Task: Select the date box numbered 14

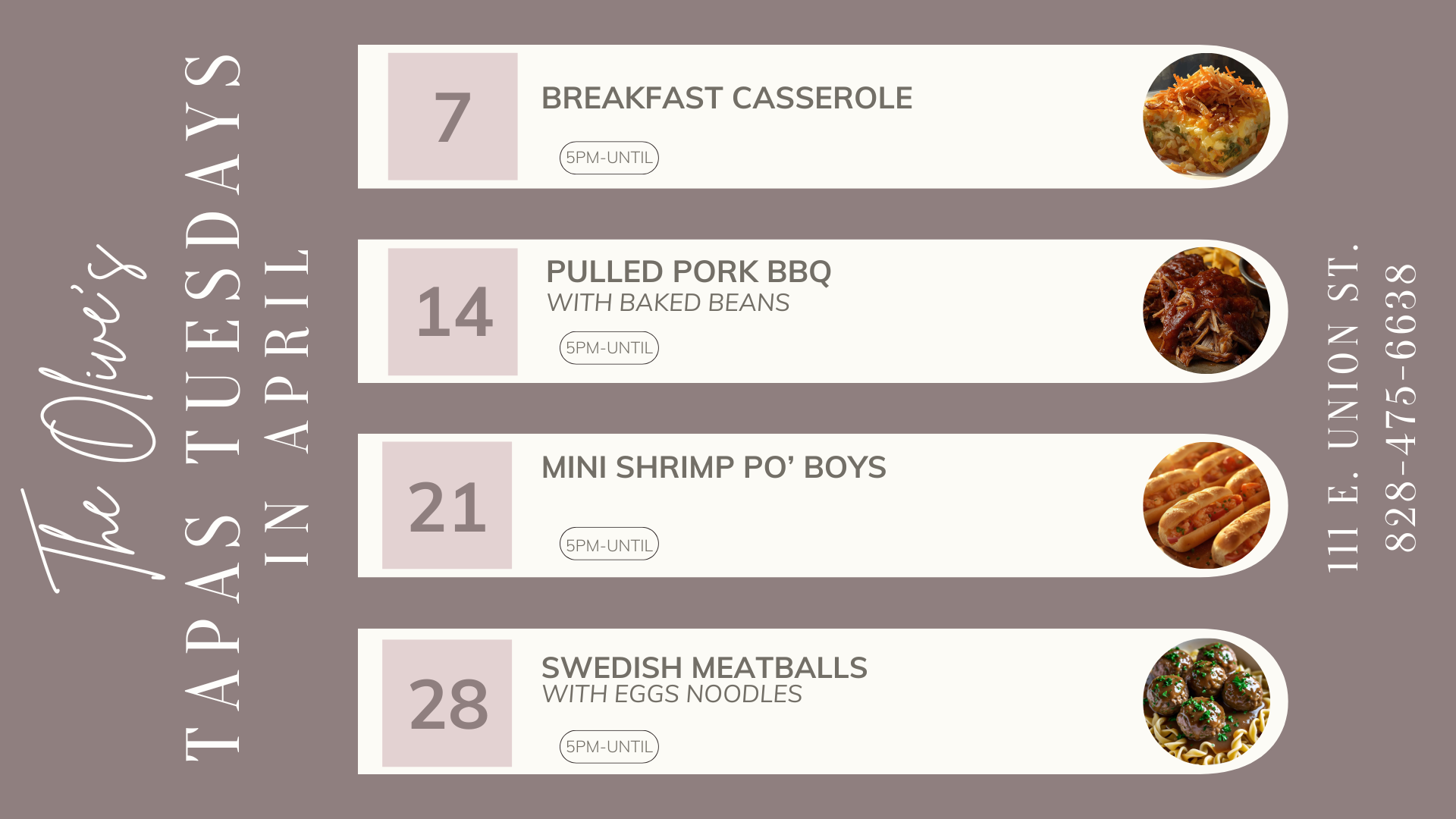Action: click(x=453, y=312)
